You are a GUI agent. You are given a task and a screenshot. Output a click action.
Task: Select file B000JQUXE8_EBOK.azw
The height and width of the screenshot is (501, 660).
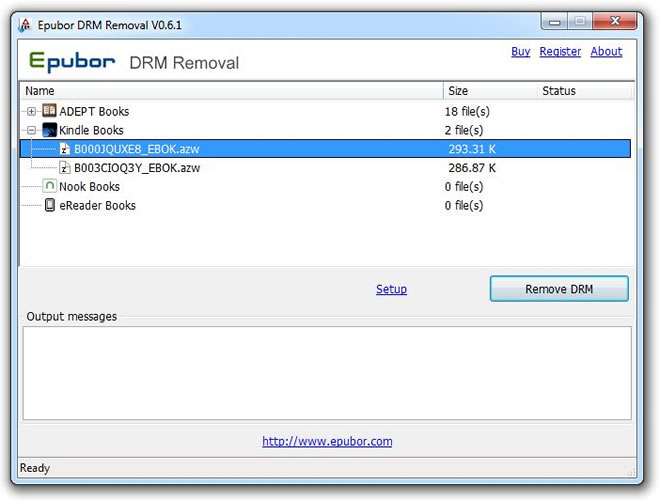pyautogui.click(x=137, y=149)
